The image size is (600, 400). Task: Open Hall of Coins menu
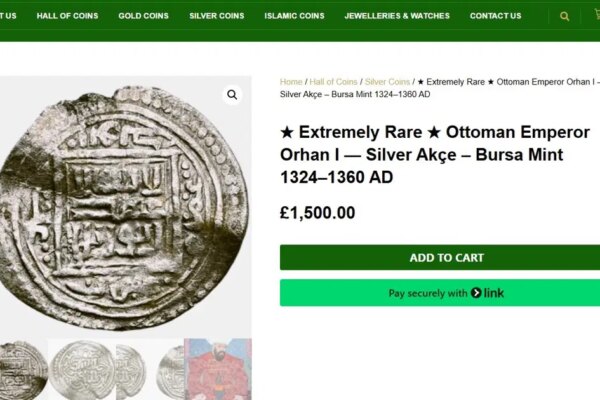(x=67, y=16)
